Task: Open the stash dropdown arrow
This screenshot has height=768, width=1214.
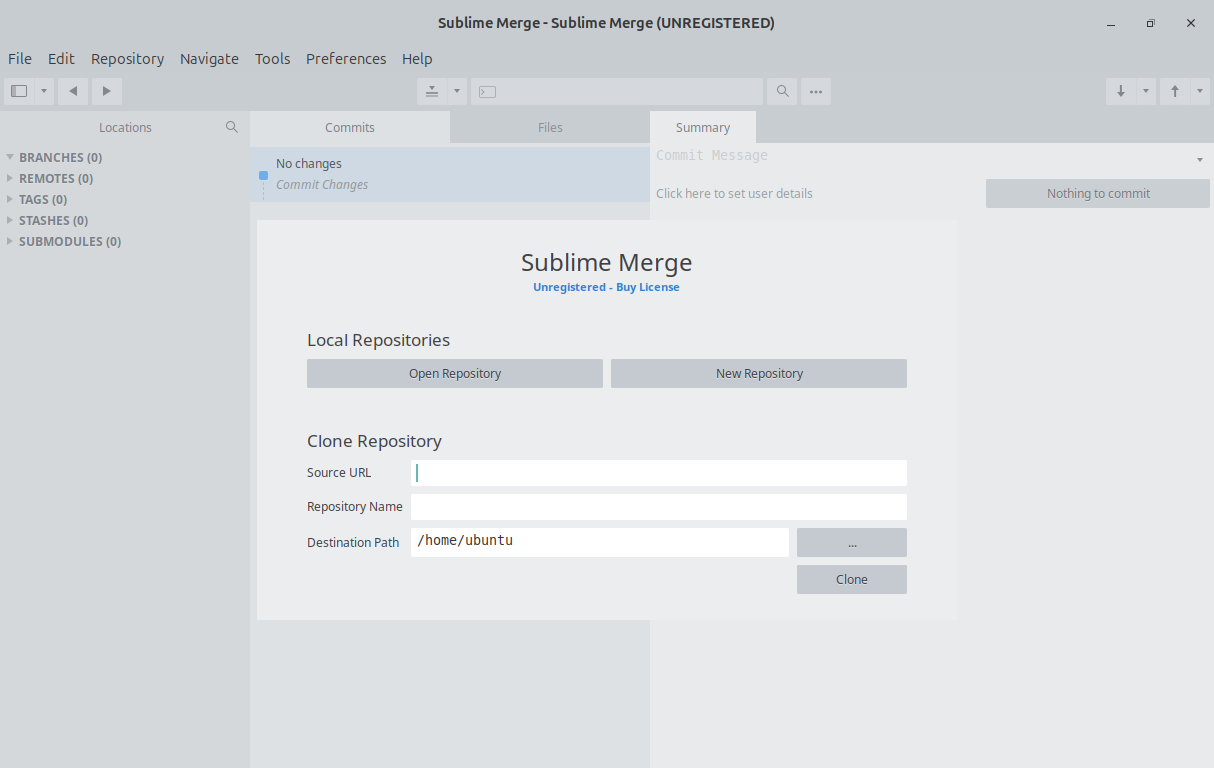Action: tap(457, 91)
